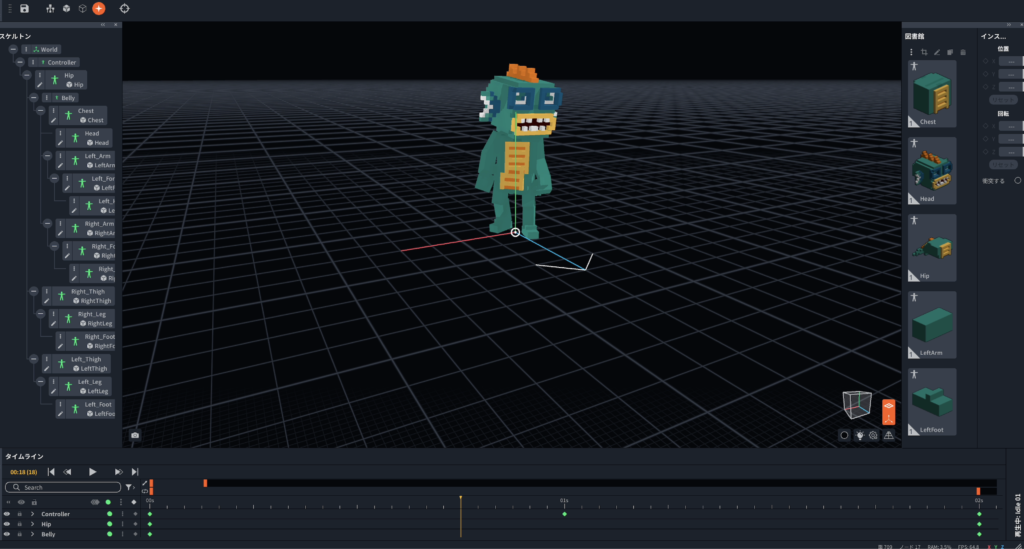
Task: Toggle the lightbulb lighting icon in viewport
Action: tap(858, 435)
